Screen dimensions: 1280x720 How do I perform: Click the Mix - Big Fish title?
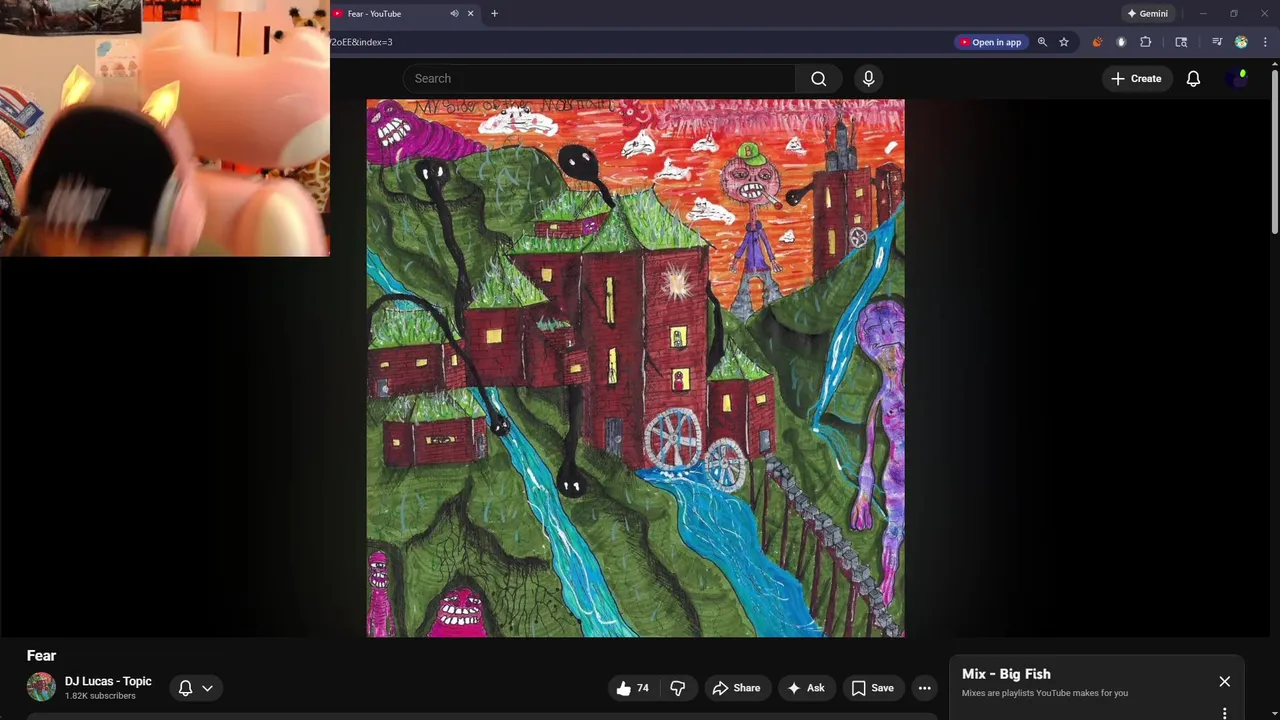point(1006,674)
